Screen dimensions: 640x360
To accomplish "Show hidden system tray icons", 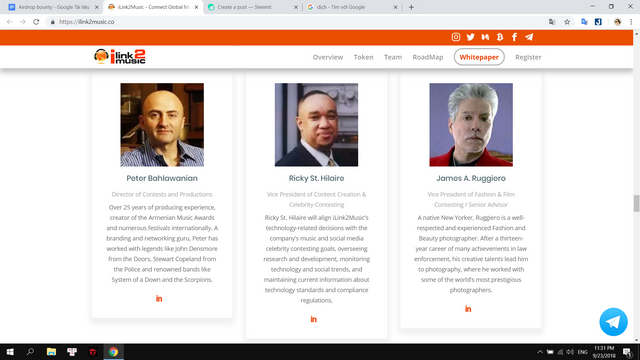I will point(540,352).
